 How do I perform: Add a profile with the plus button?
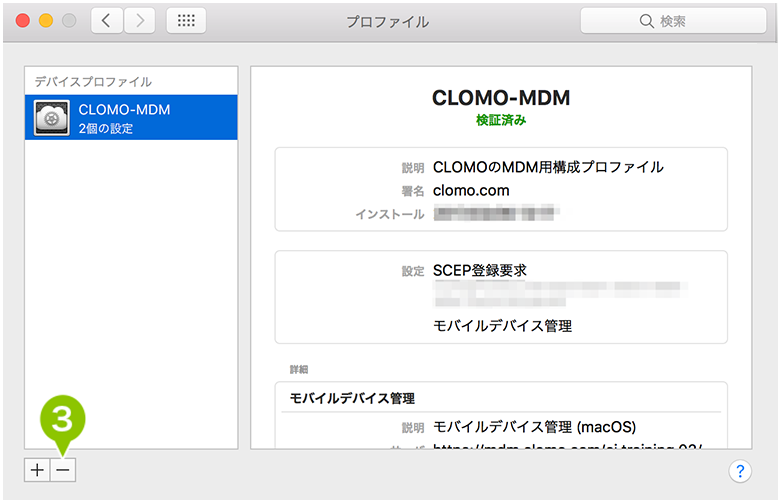click(x=37, y=470)
